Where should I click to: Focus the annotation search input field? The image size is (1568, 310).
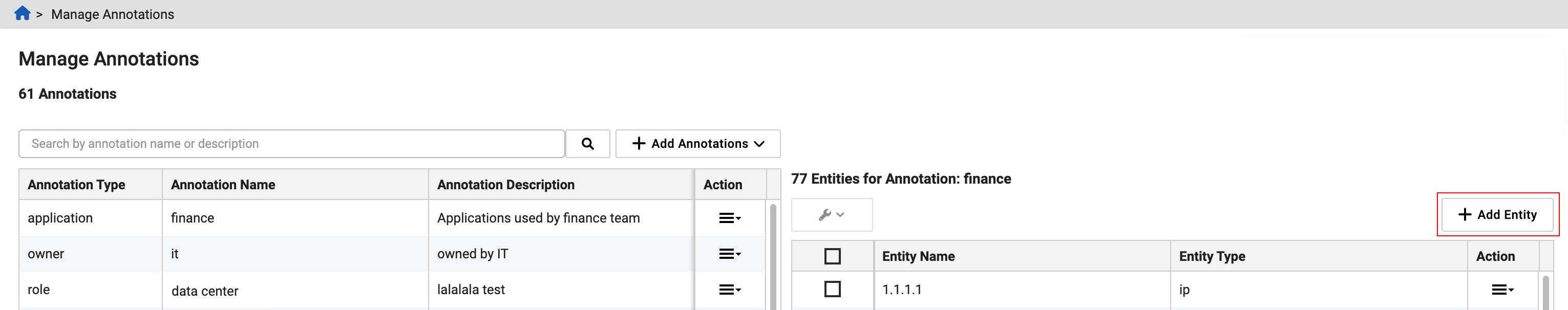click(291, 143)
